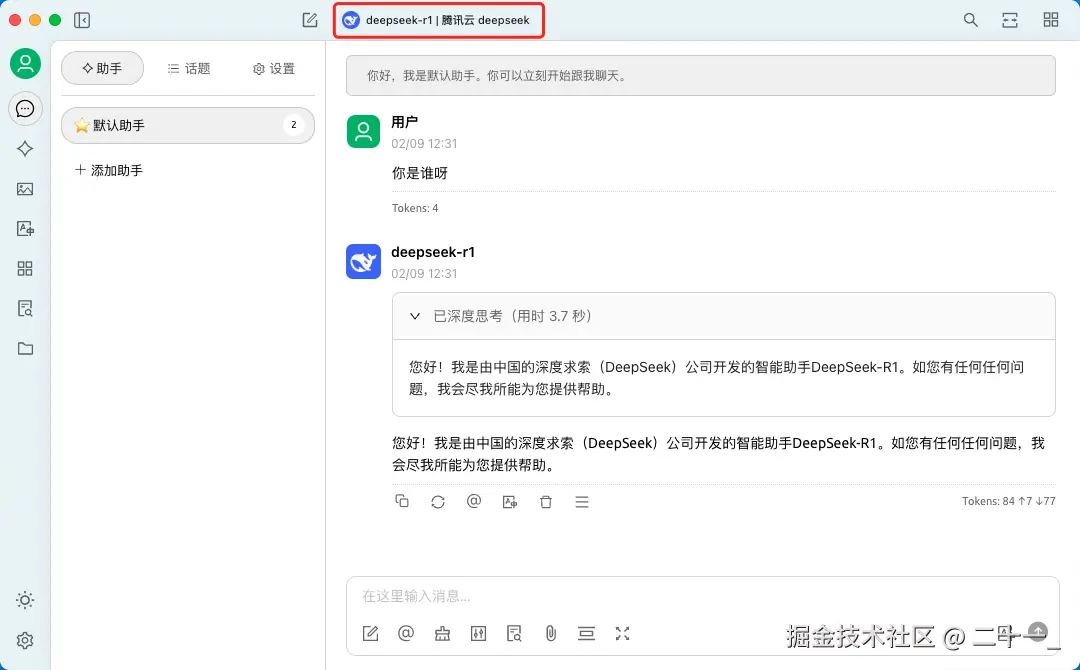The height and width of the screenshot is (670, 1080).
Task: Open the deepseek-r1 model selector
Action: [439, 20]
